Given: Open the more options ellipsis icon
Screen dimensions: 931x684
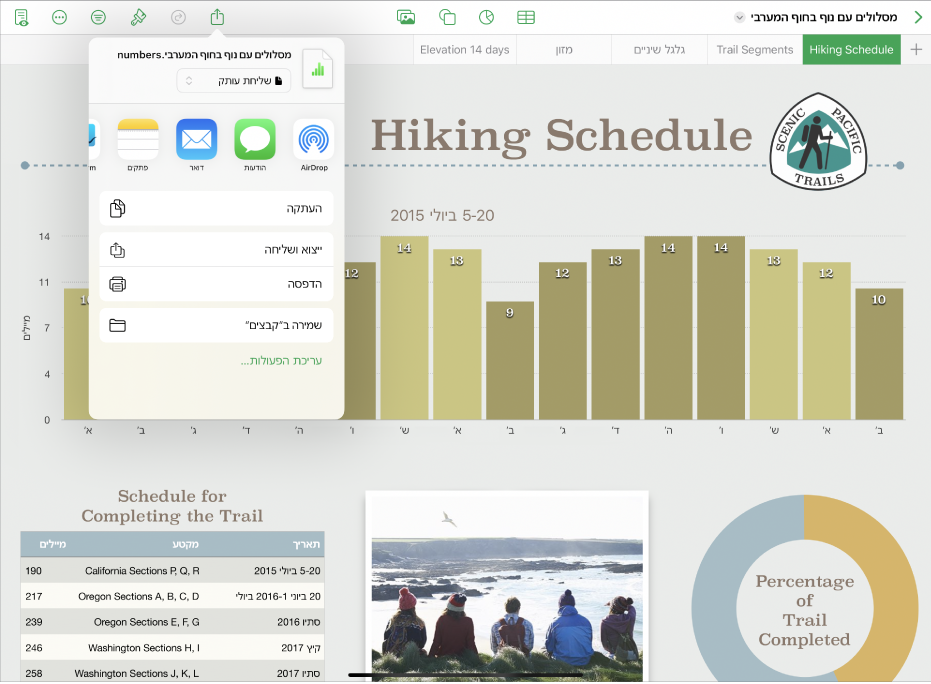Looking at the screenshot, I should 59,18.
